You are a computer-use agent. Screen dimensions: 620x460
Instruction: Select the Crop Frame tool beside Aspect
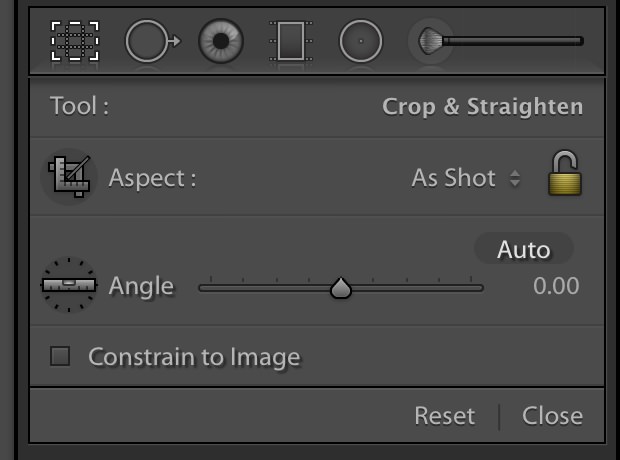(70, 176)
